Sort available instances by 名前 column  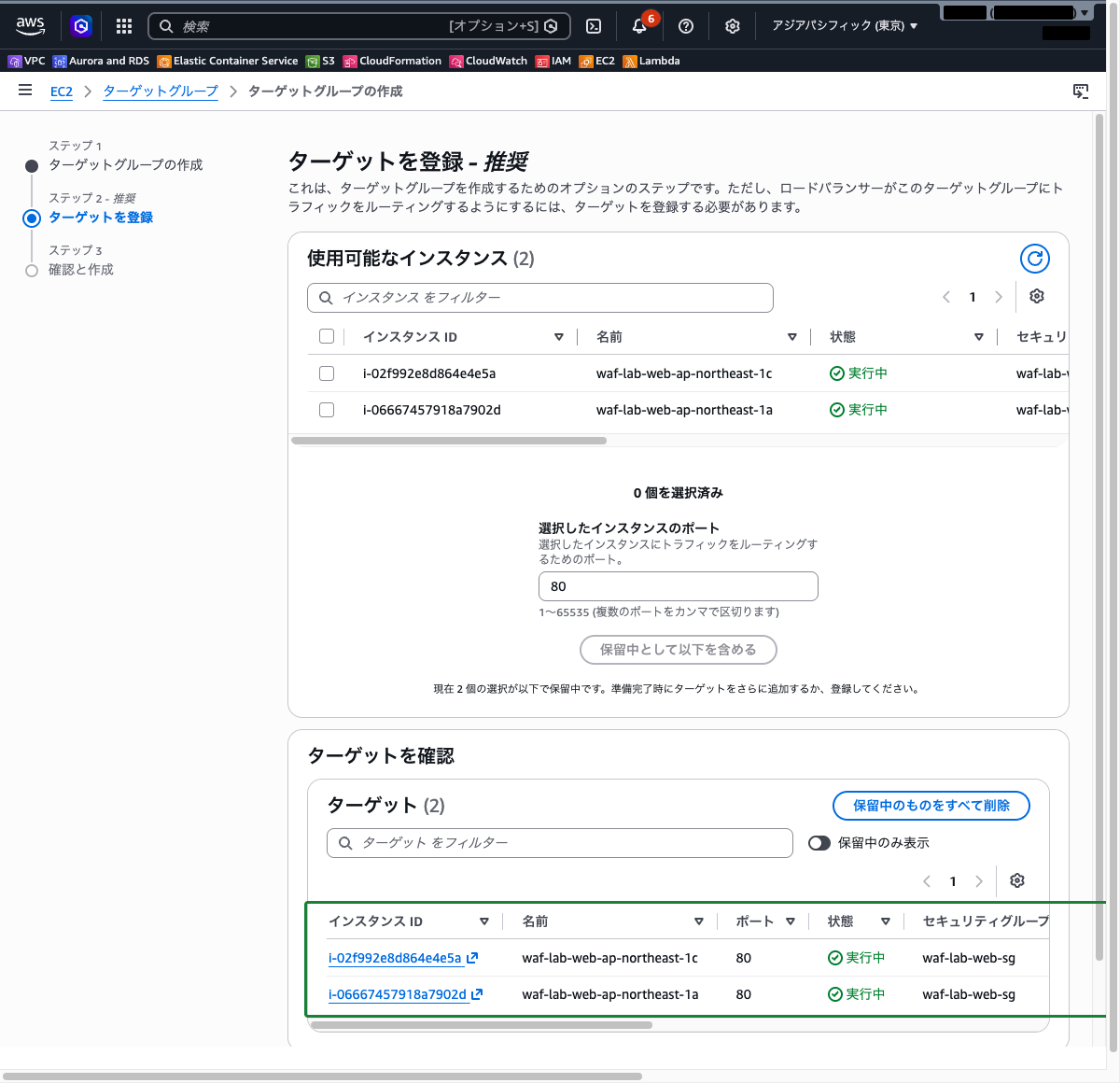coord(792,337)
